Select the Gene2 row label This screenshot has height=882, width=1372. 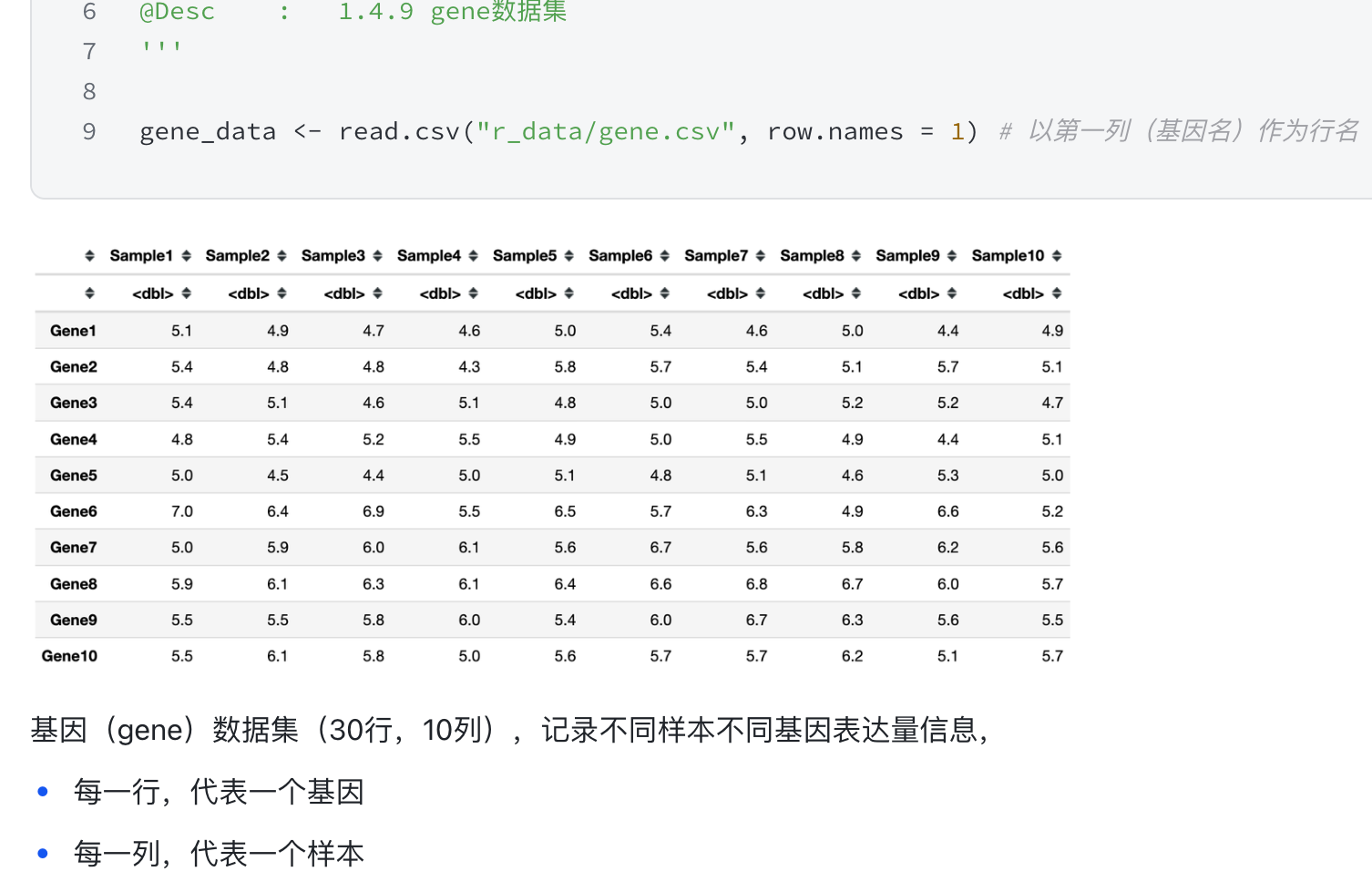coord(73,367)
